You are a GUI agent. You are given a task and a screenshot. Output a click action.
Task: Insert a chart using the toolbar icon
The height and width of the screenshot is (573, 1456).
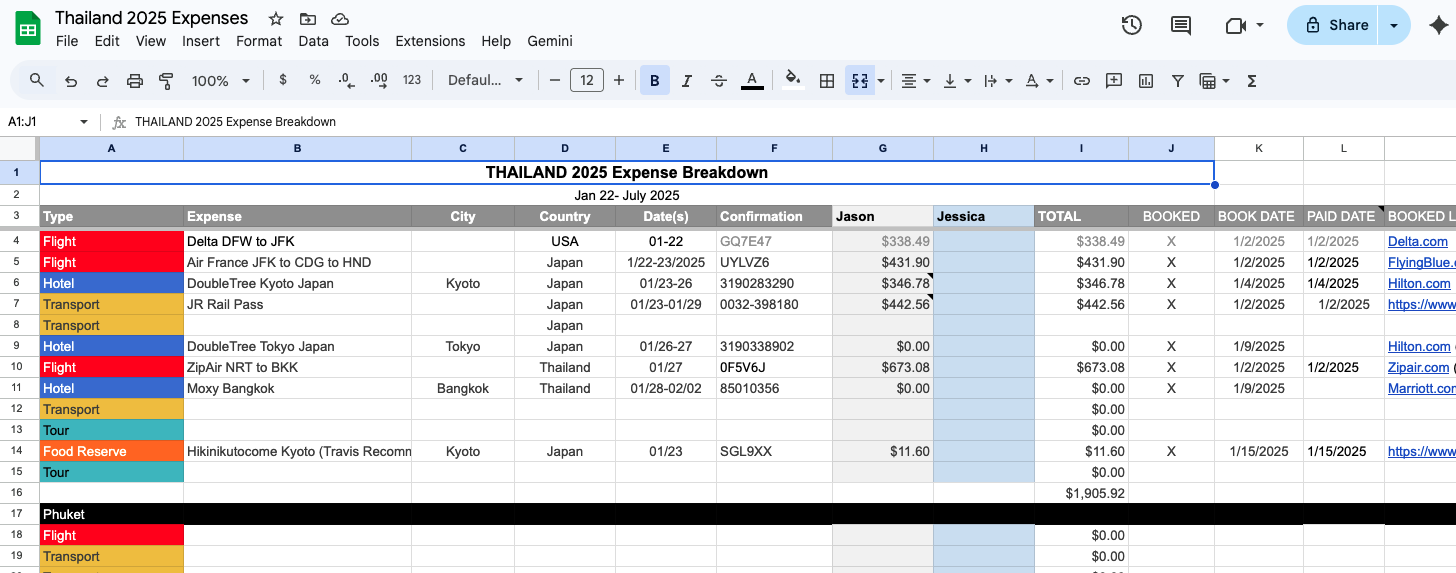tap(1146, 81)
